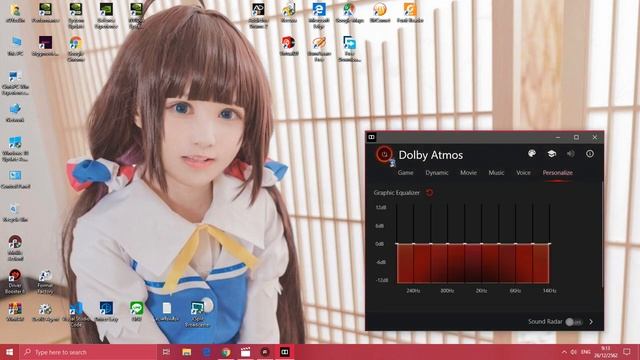Open Task View from the taskbar

[166, 352]
